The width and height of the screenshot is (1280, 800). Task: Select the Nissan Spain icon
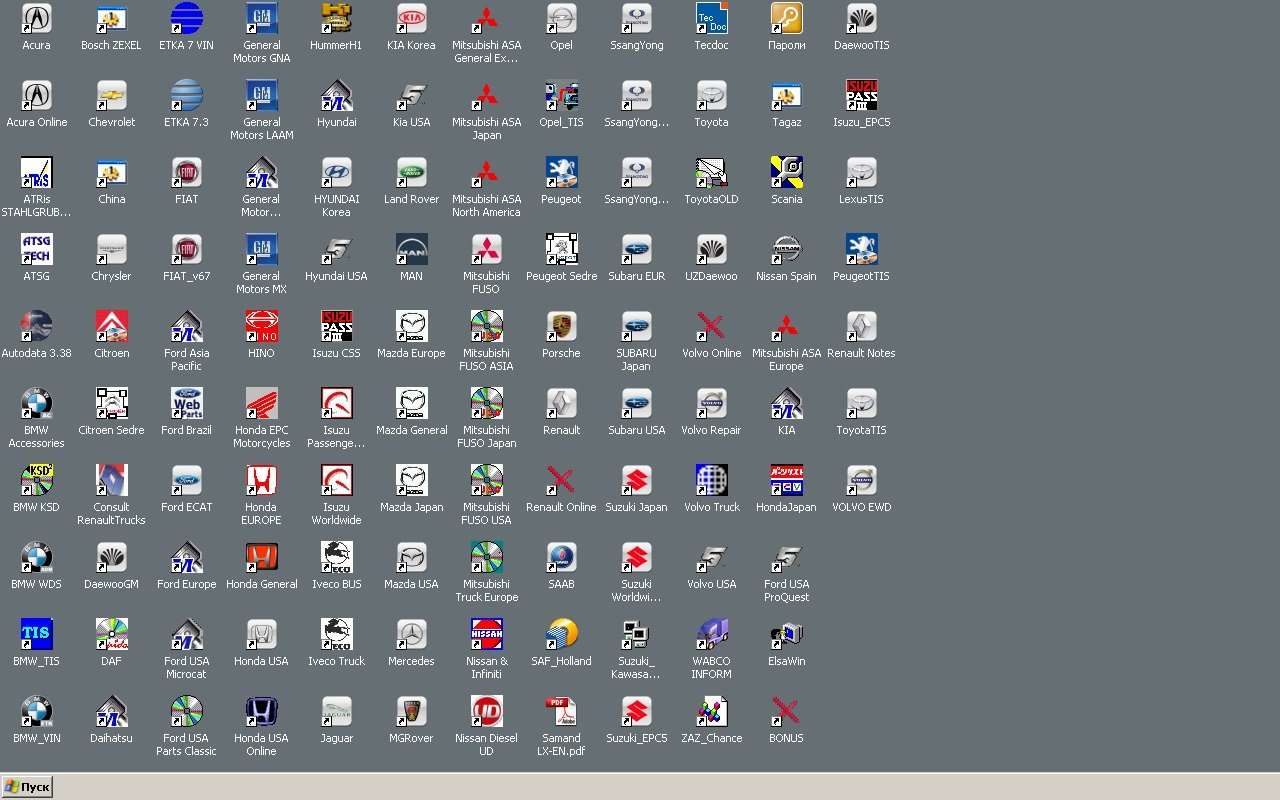(786, 249)
